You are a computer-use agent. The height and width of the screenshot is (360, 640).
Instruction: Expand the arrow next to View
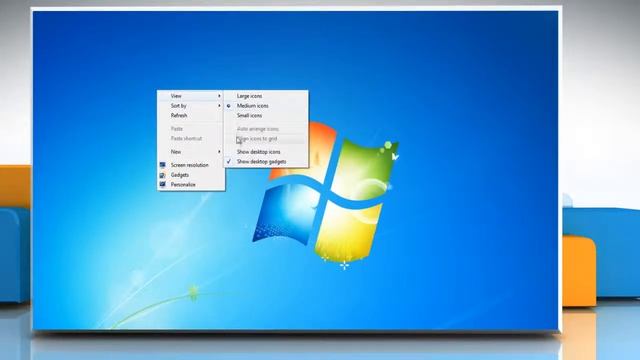coord(220,96)
